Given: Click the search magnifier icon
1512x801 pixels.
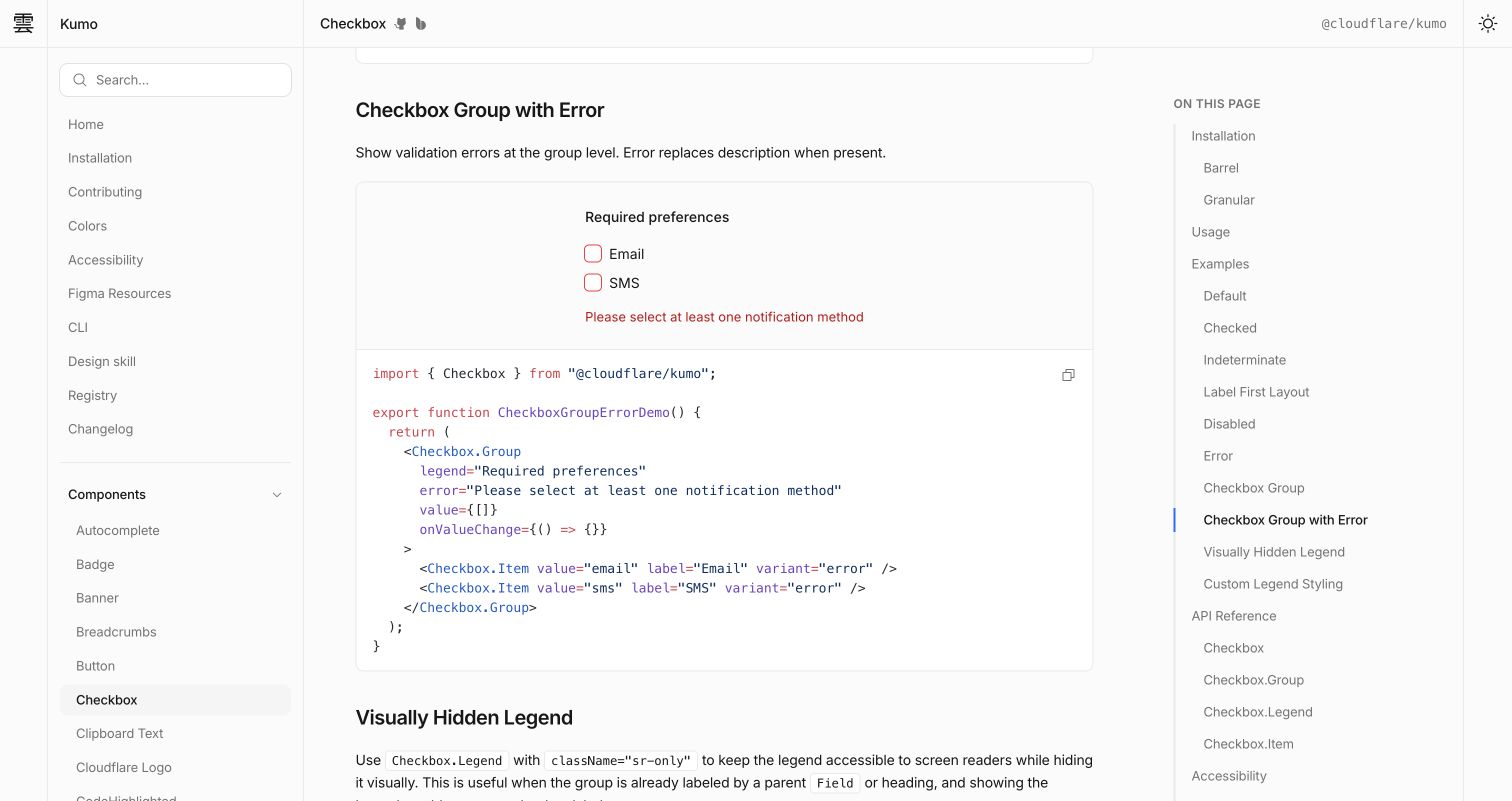Looking at the screenshot, I should [x=79, y=80].
